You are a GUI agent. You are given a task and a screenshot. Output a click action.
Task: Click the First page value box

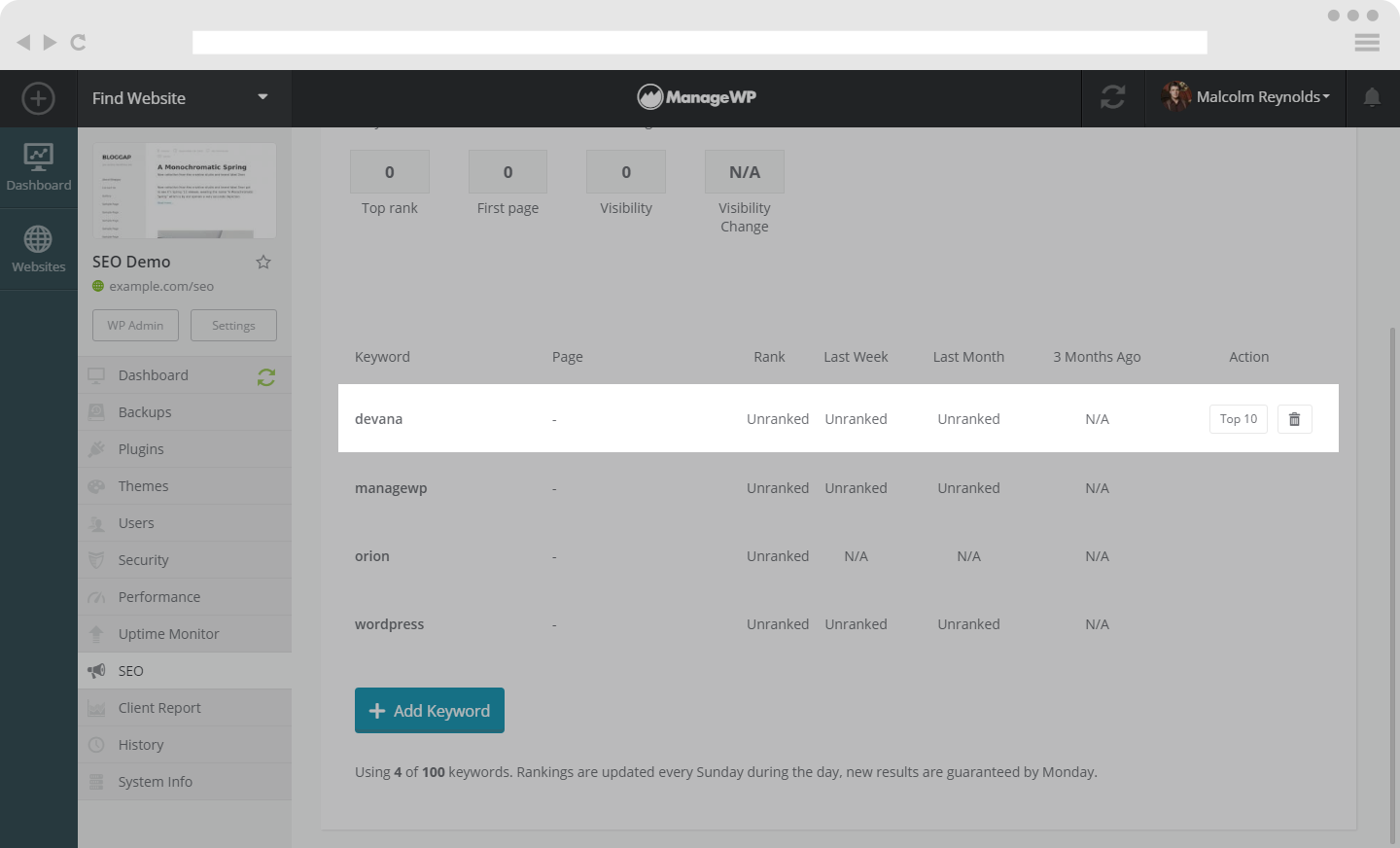point(507,172)
